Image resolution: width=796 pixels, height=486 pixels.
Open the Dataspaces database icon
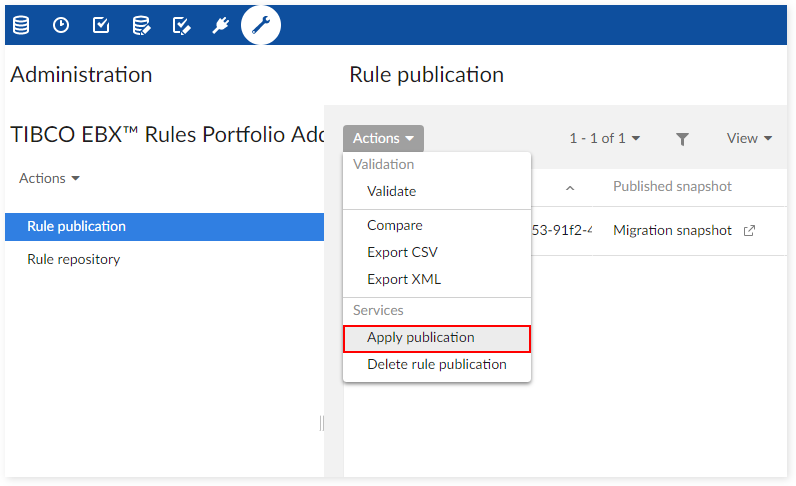coord(21,25)
